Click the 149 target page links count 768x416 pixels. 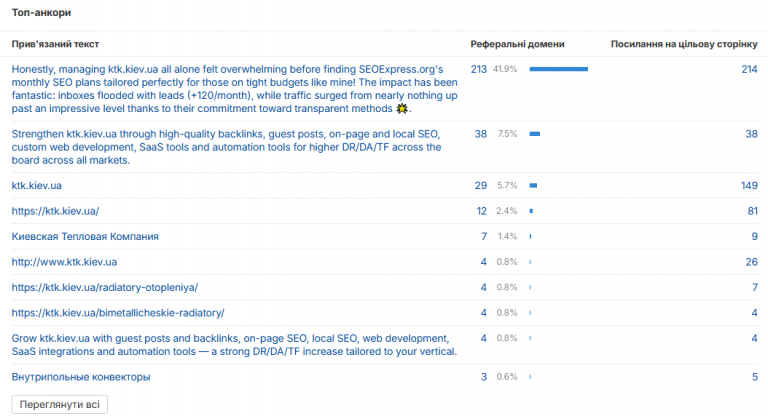coord(749,186)
